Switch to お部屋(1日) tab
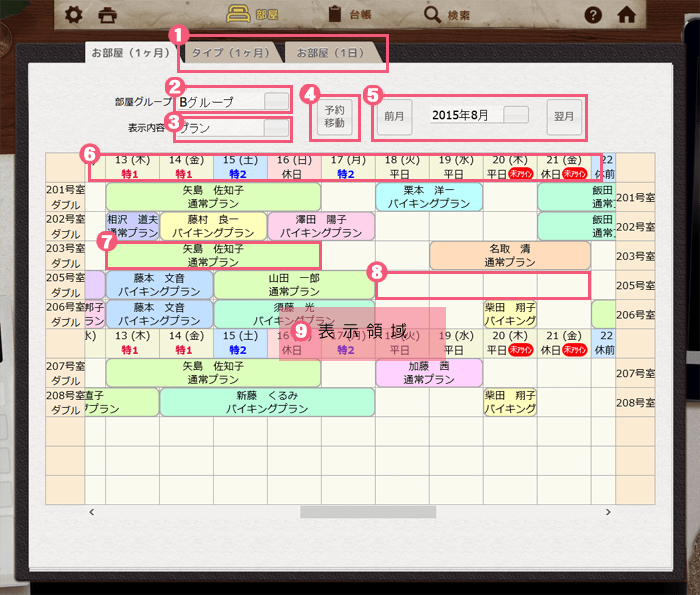This screenshot has width=700, height=595. click(x=331, y=52)
